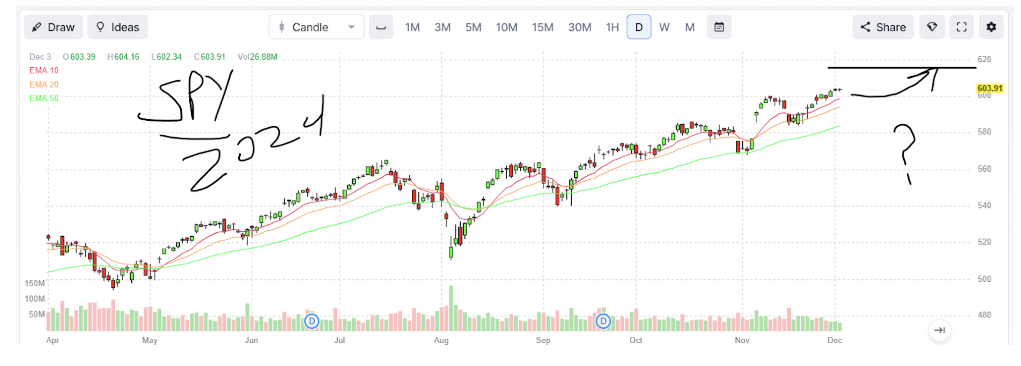Screen dimensions: 1021x366
Task: Select the 1H timeframe
Action: click(x=612, y=27)
